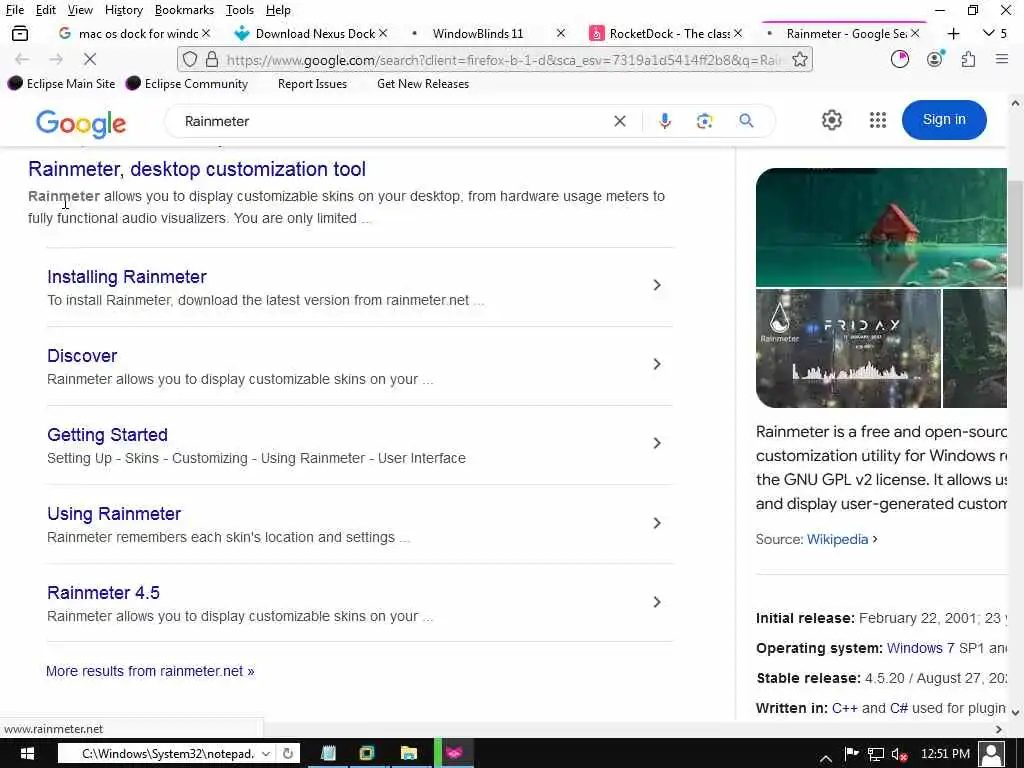This screenshot has width=1024, height=768.
Task: Open File Explorer folder in taskbar
Action: (x=409, y=754)
